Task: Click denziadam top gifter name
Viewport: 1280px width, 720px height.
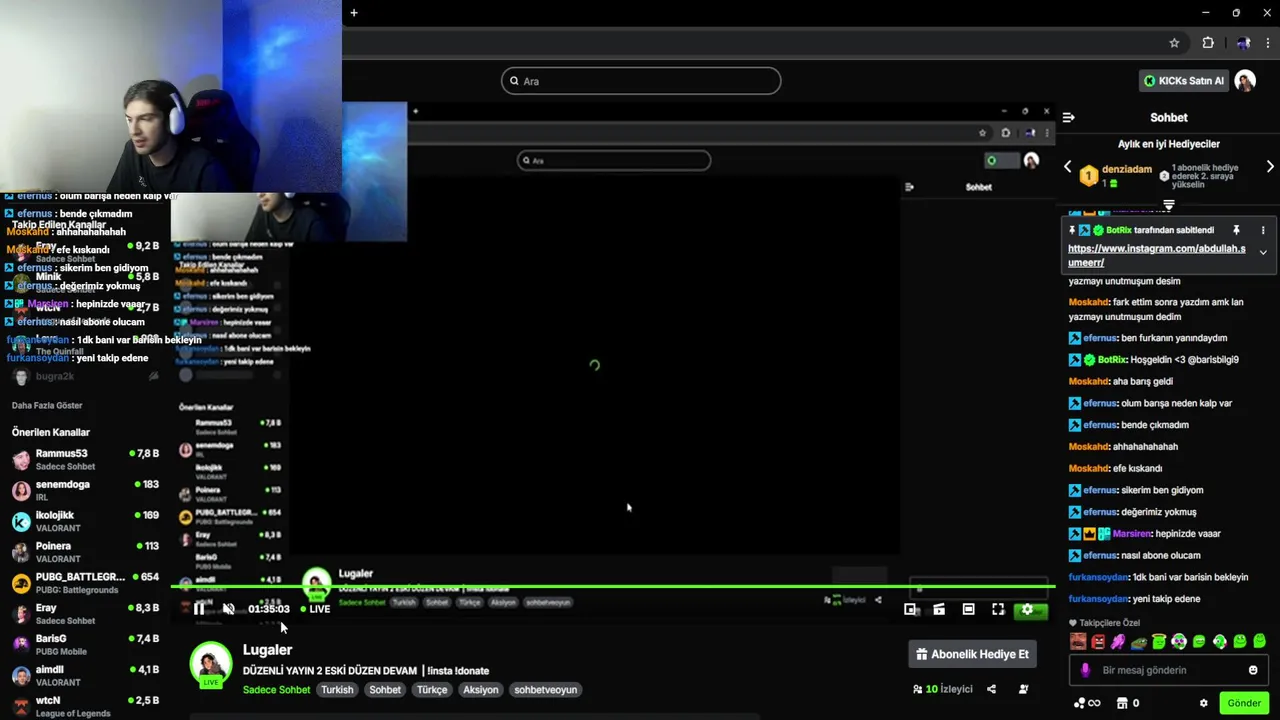Action: pos(1128,169)
